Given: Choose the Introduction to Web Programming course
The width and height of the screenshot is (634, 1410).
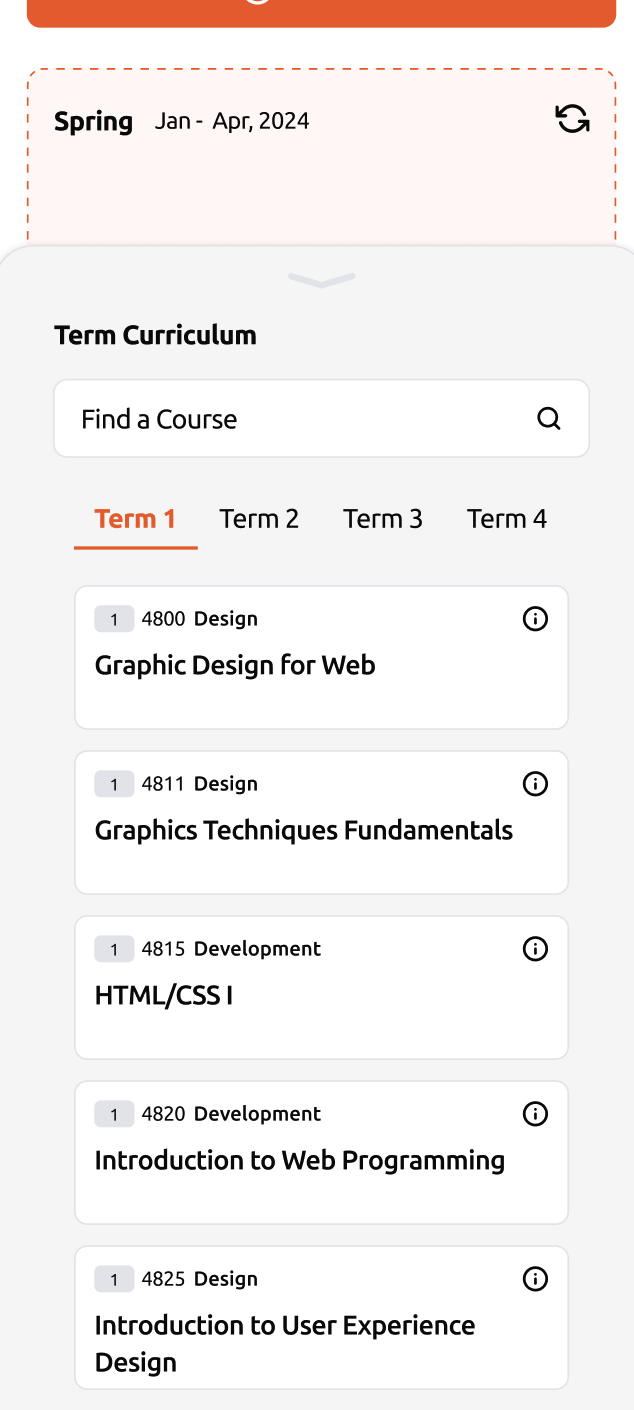Looking at the screenshot, I should [x=300, y=1162].
